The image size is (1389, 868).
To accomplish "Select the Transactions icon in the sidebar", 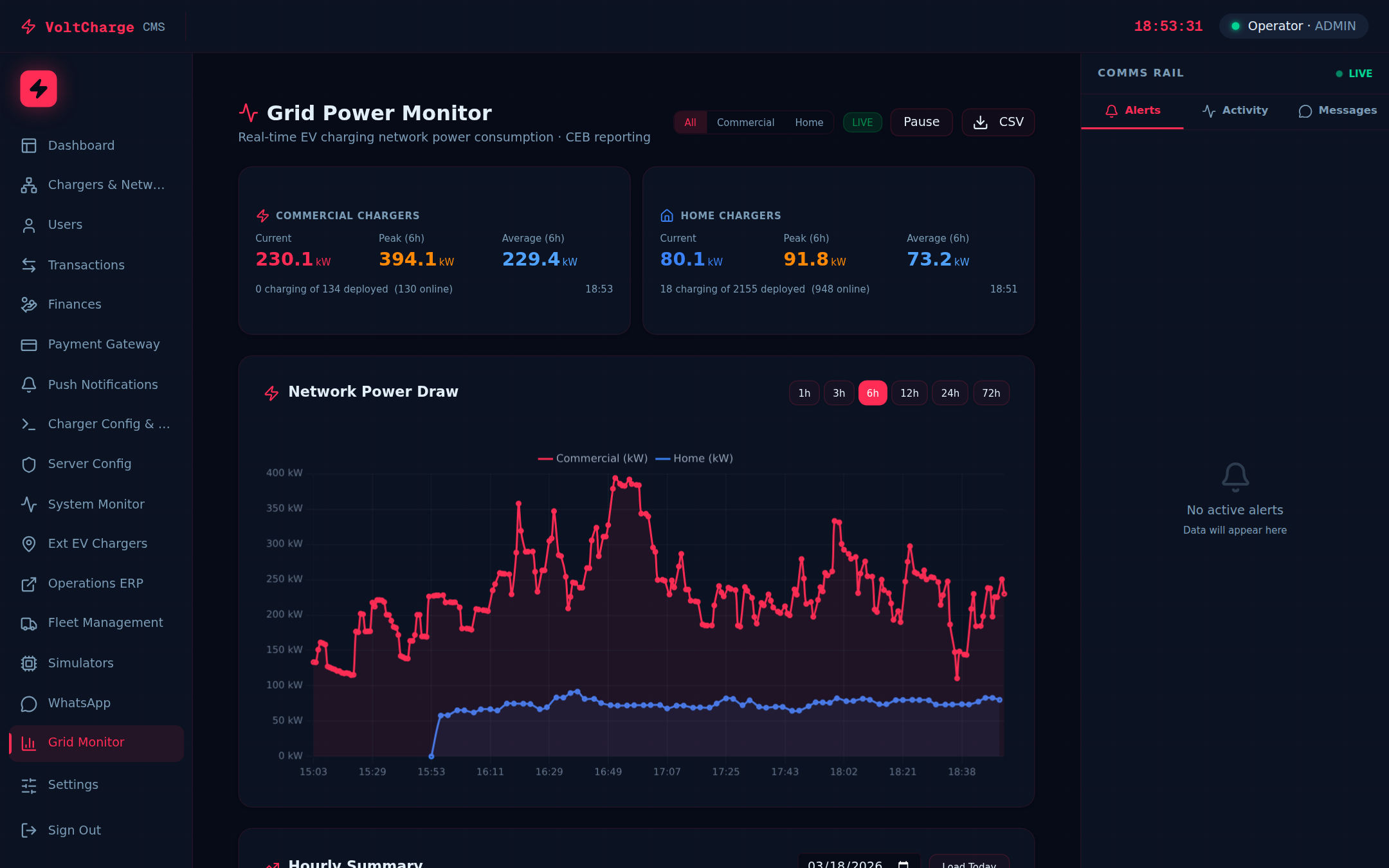I will [x=29, y=265].
